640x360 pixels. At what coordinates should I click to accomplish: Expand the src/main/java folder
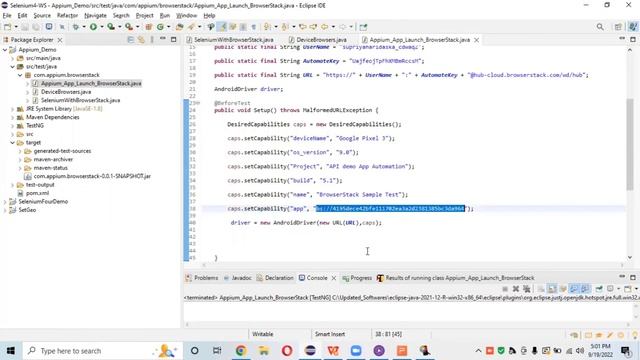point(12,58)
